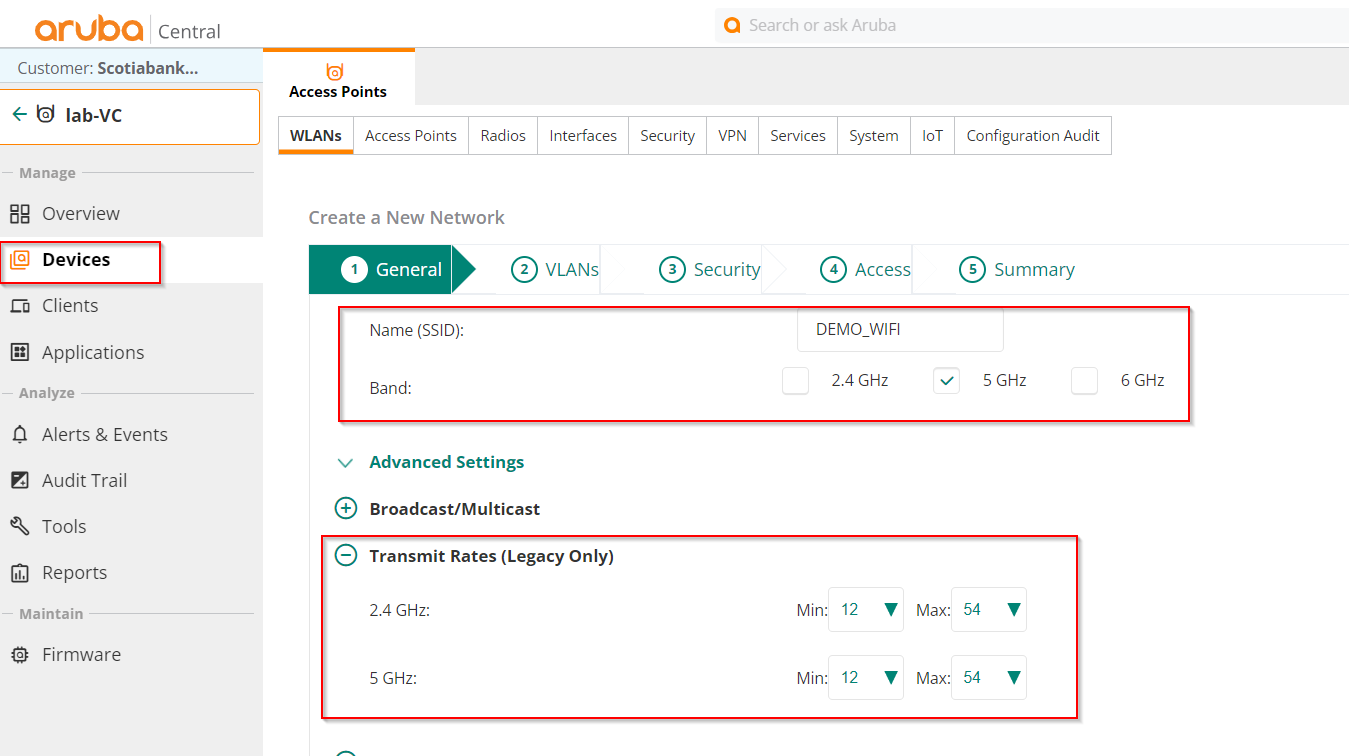
Task: Click the Customer: Scotiabank label
Action: point(108,68)
